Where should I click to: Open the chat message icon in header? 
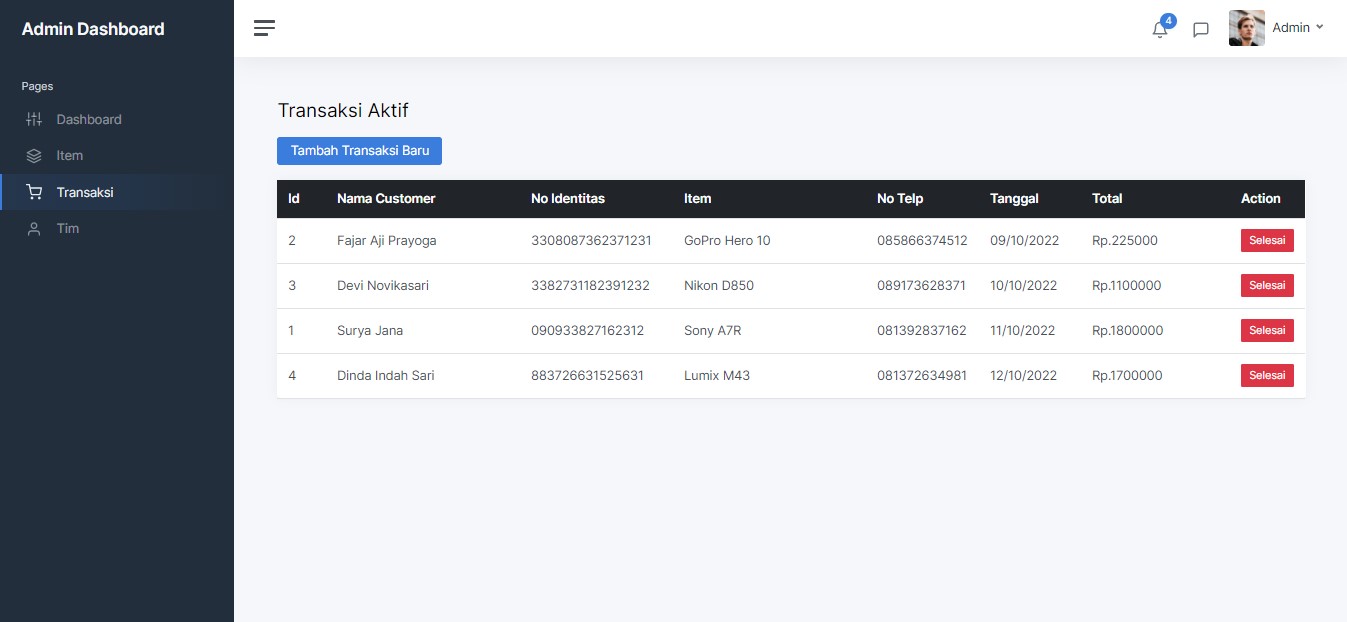click(x=1200, y=29)
